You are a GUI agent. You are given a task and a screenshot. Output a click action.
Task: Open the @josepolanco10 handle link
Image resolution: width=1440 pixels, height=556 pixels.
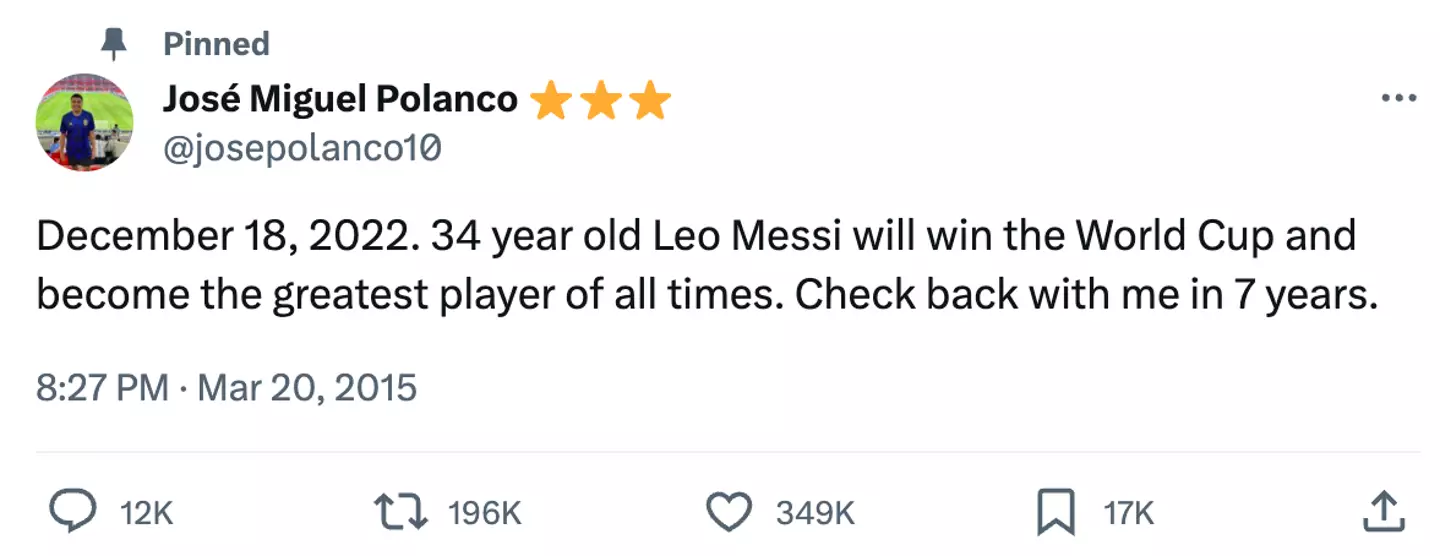point(301,148)
